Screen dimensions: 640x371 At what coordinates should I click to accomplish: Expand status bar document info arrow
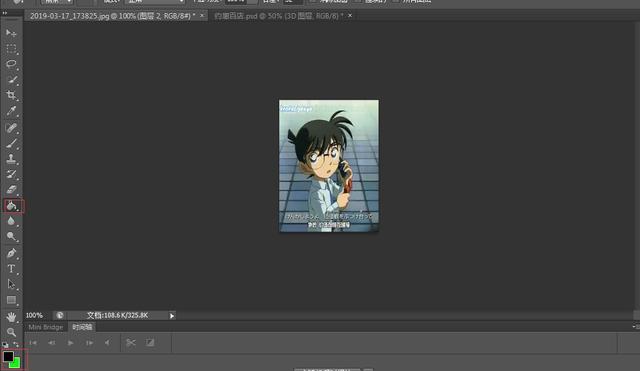(172, 315)
